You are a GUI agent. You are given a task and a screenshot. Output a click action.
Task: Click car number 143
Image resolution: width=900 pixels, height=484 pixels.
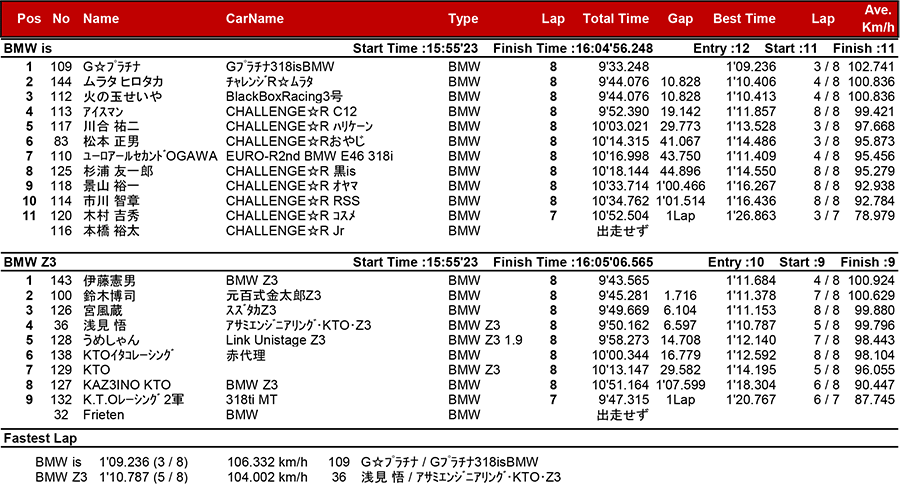click(x=61, y=281)
